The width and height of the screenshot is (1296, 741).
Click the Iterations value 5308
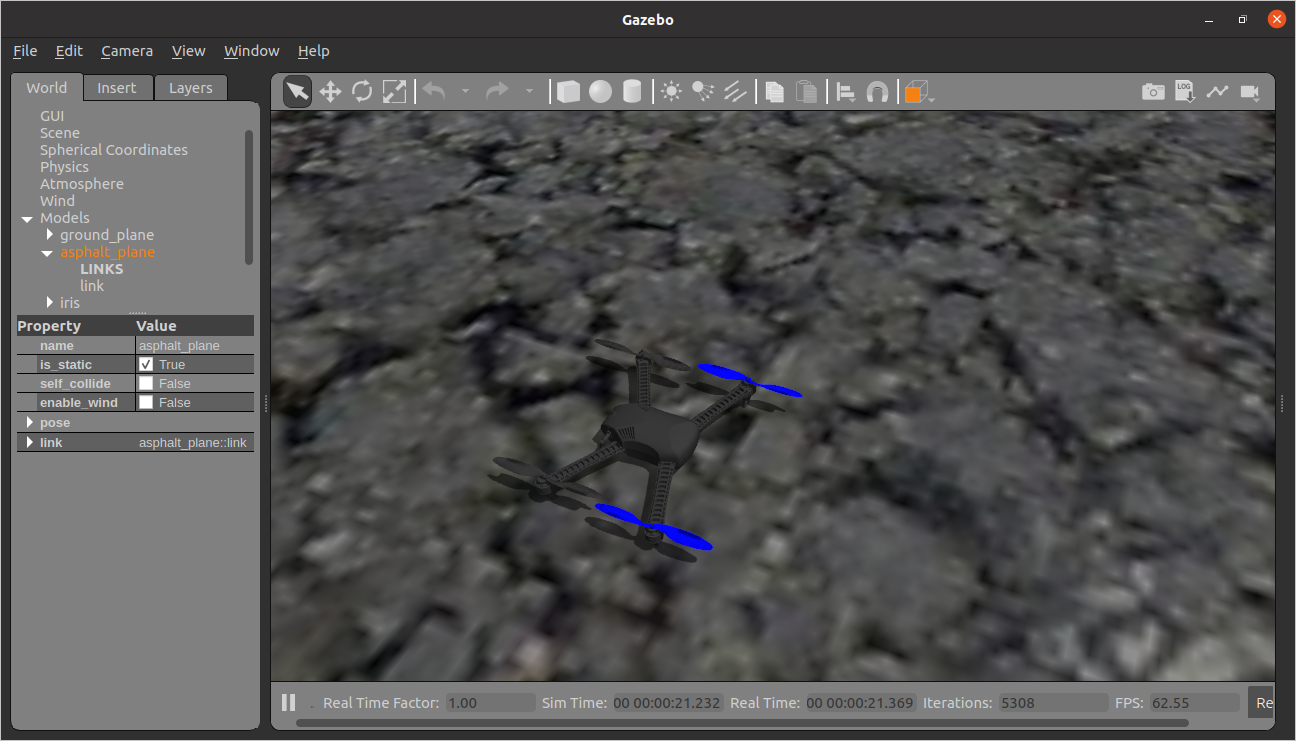pos(1052,703)
